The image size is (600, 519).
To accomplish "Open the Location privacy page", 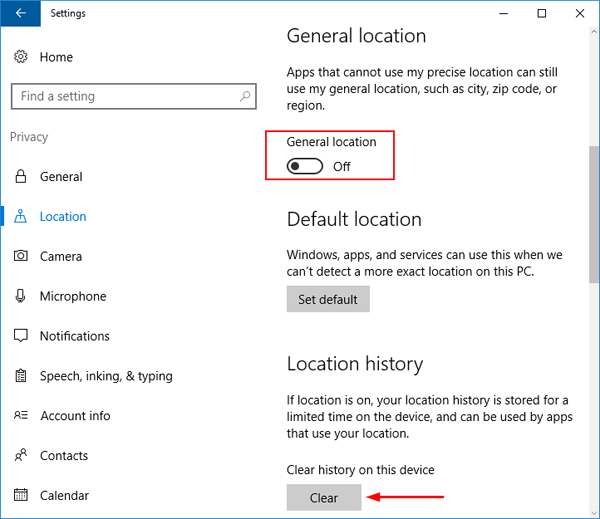I will (63, 217).
